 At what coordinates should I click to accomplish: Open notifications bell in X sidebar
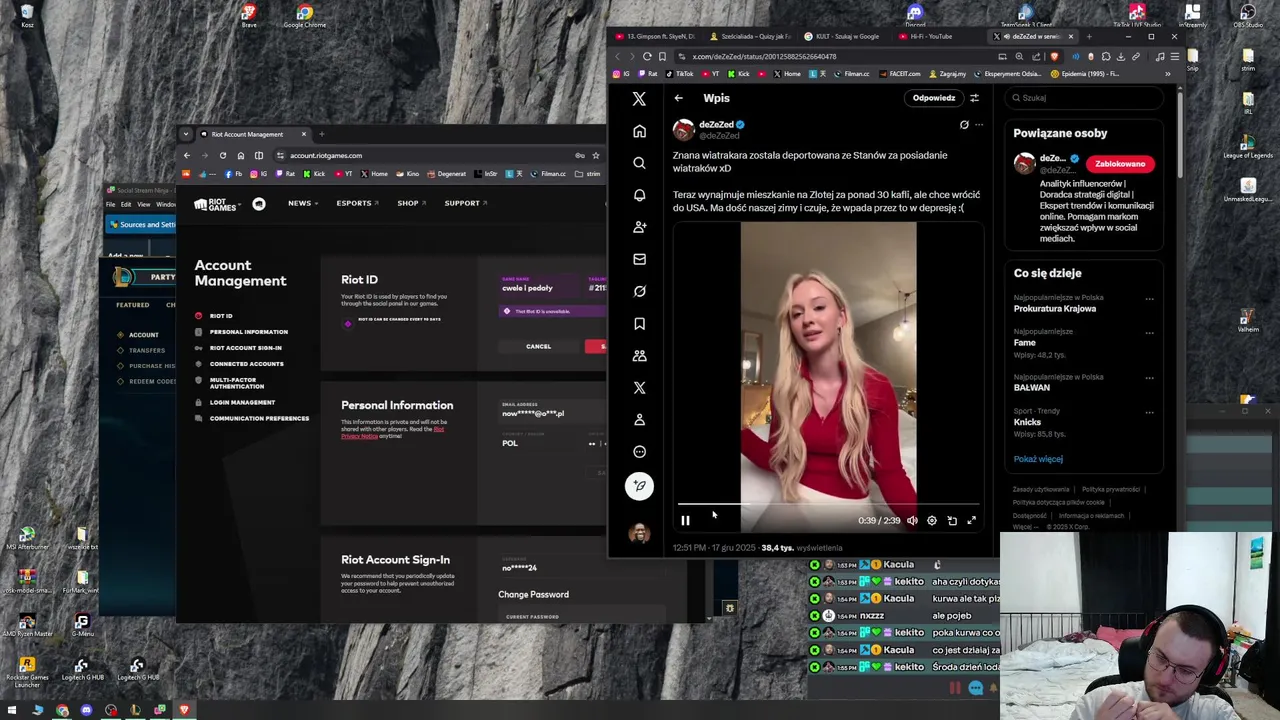click(x=639, y=195)
